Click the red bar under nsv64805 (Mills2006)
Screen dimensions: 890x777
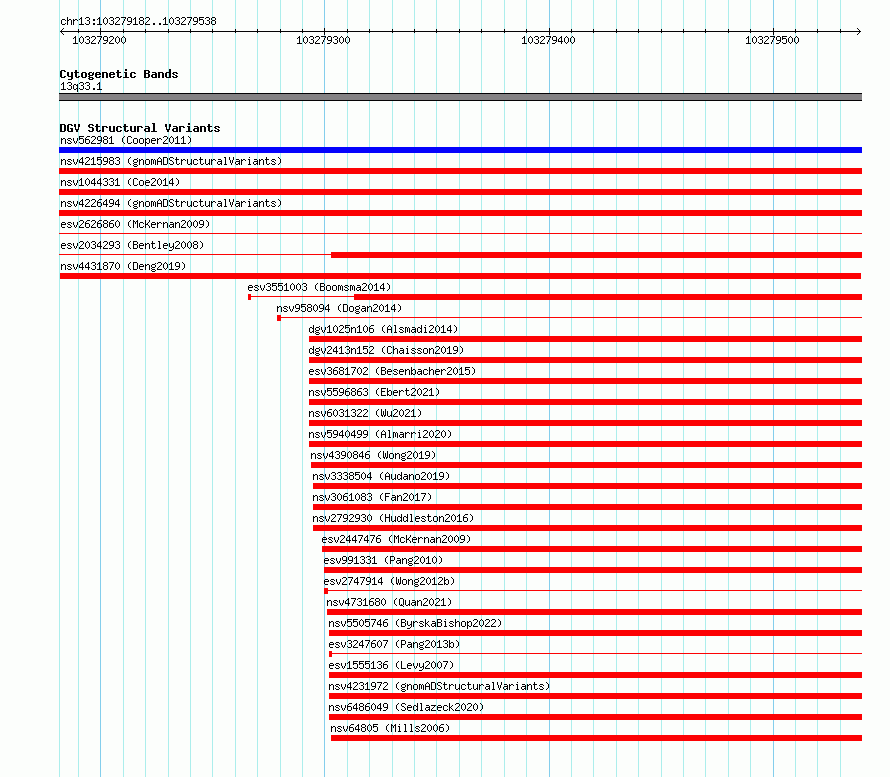[x=597, y=738]
